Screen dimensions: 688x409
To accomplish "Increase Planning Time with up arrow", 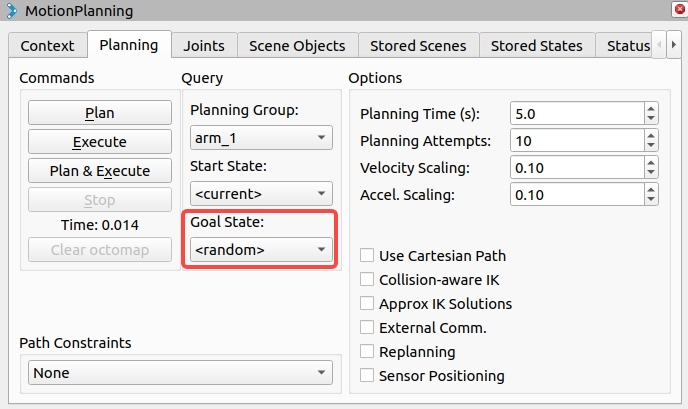I will (x=651, y=109).
